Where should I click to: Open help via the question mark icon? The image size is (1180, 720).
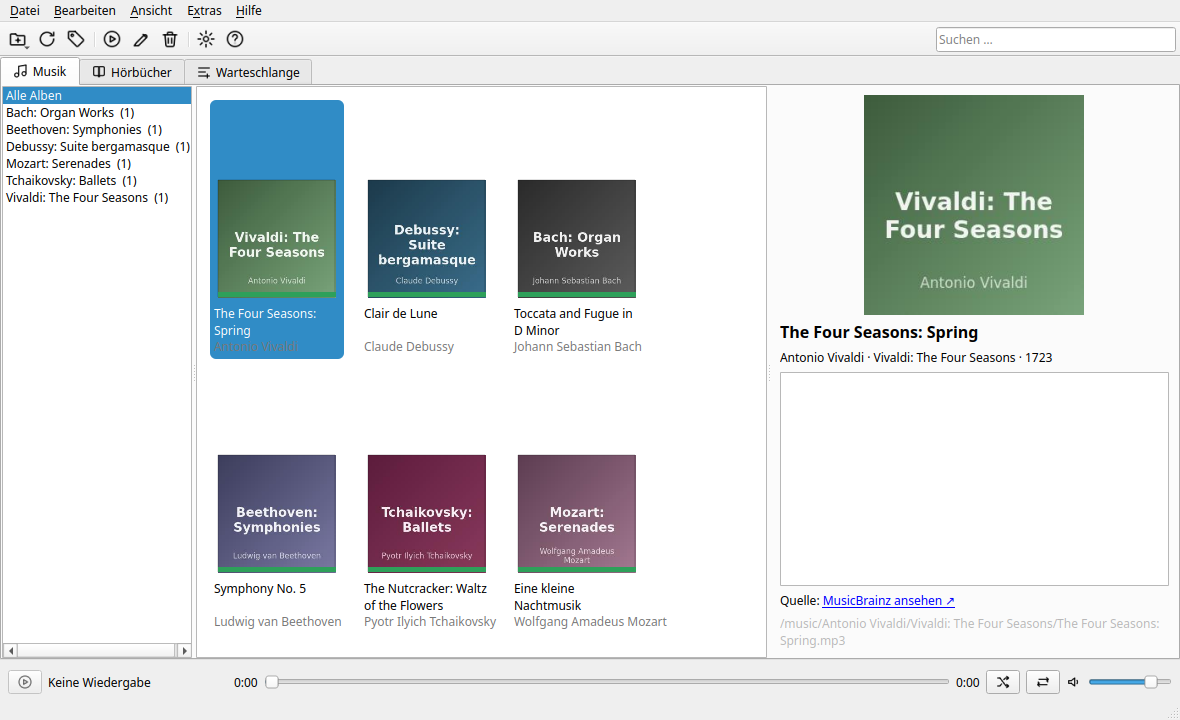point(235,39)
